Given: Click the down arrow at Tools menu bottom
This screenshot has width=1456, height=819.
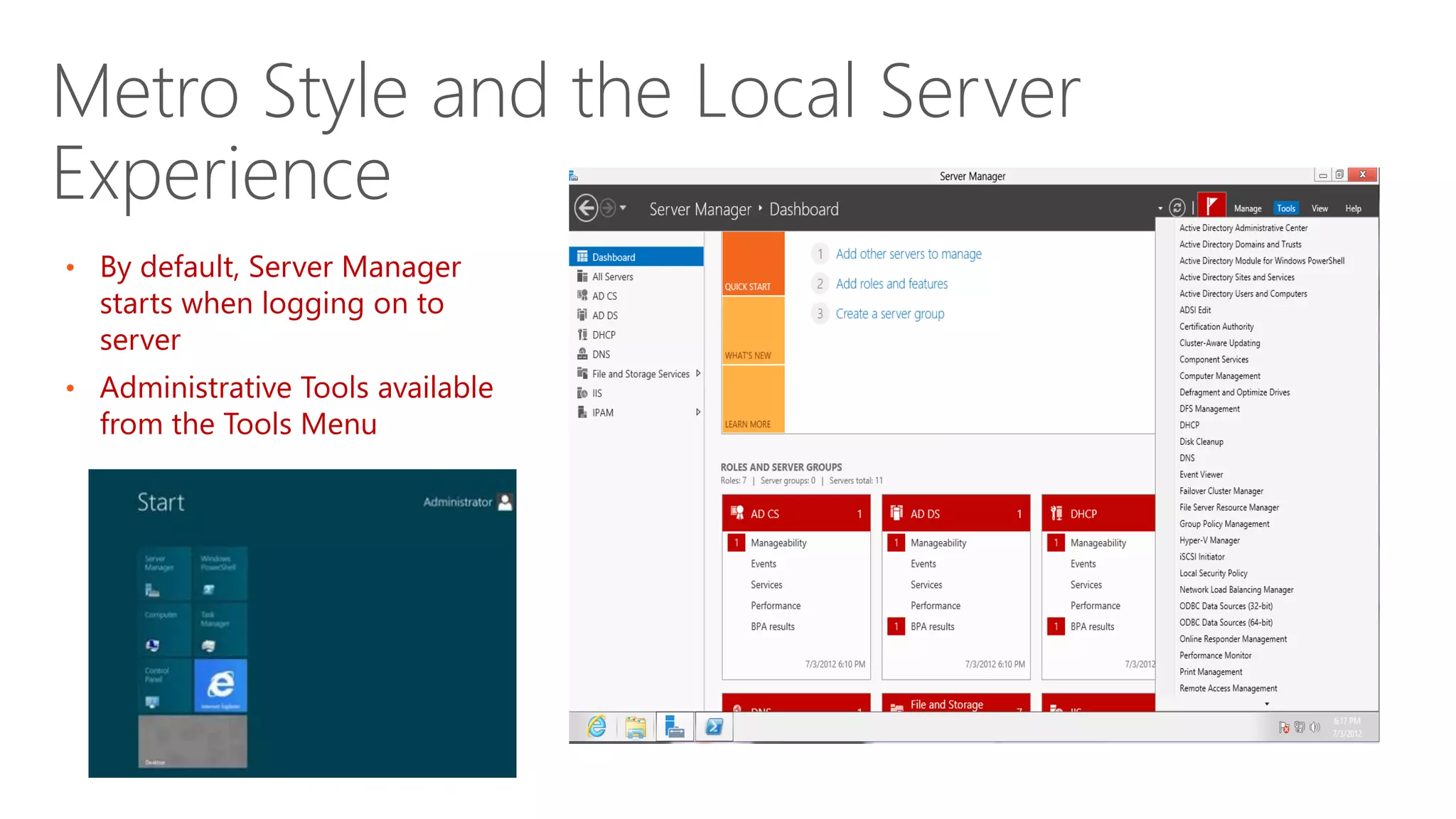Looking at the screenshot, I should [x=1267, y=704].
